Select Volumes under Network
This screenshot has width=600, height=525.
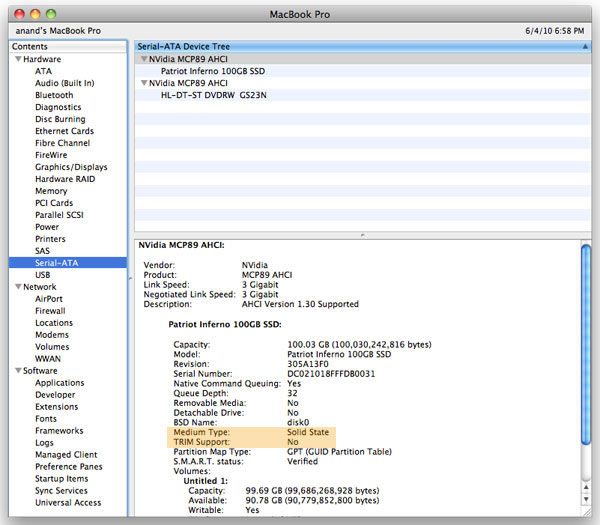[52, 347]
